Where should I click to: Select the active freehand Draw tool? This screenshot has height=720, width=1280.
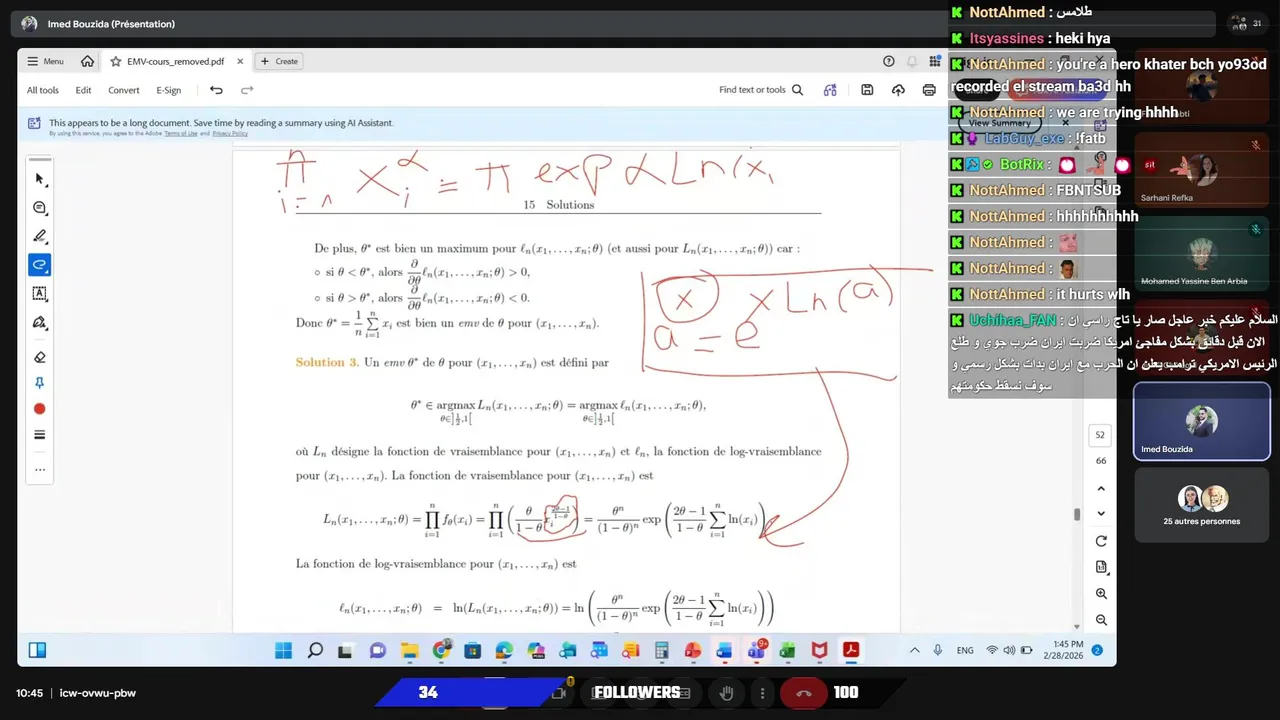tap(40, 265)
